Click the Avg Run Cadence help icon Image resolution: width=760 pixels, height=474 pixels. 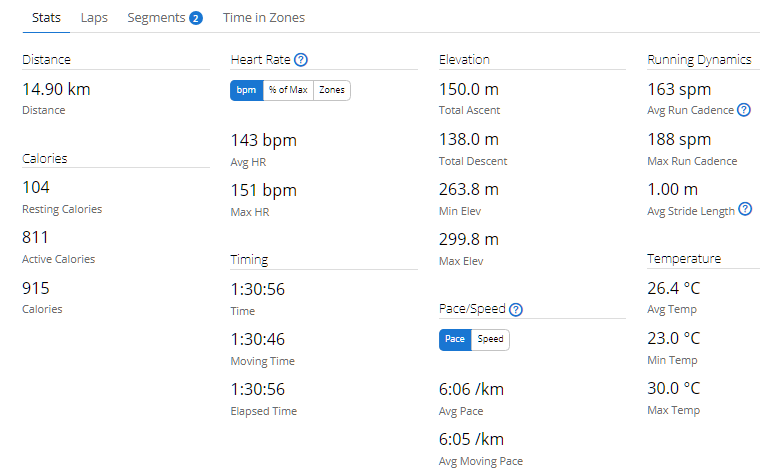pyautogui.click(x=744, y=110)
